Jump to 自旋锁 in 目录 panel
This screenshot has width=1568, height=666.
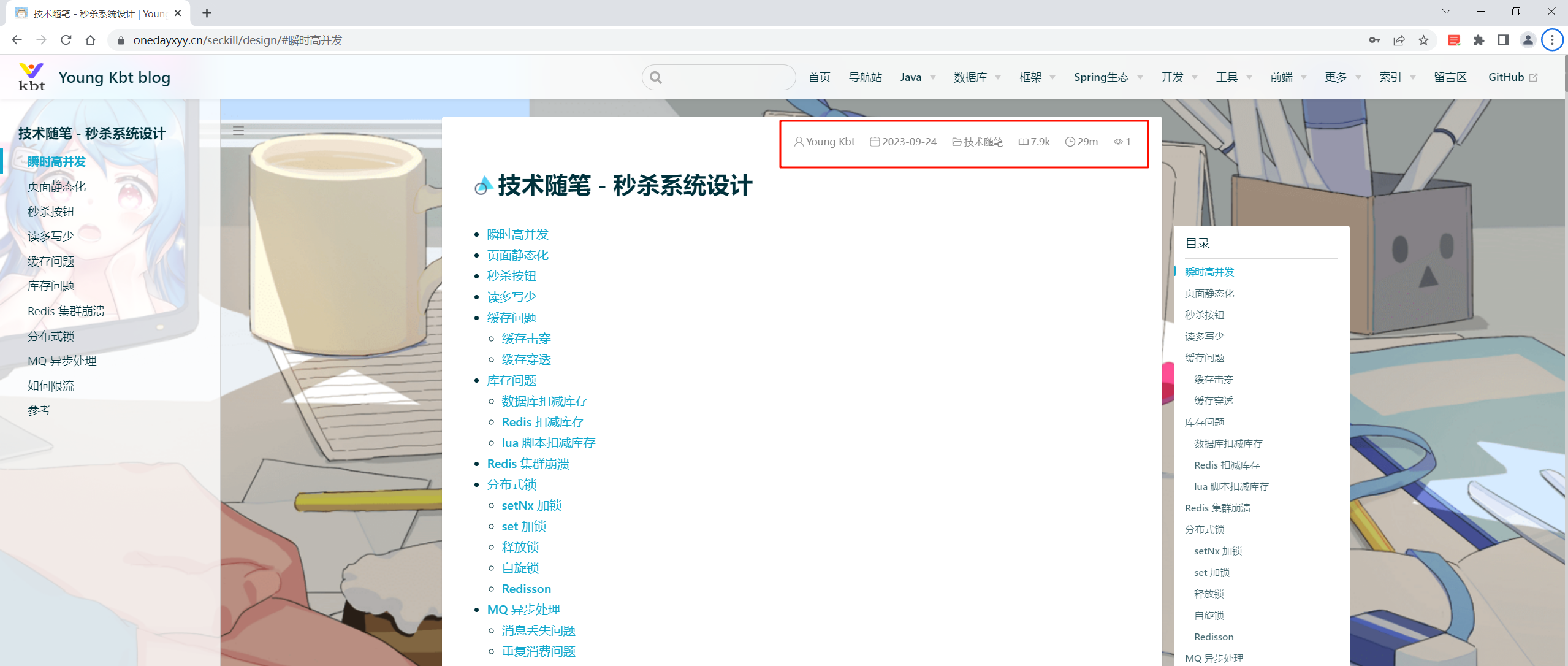[x=1208, y=615]
